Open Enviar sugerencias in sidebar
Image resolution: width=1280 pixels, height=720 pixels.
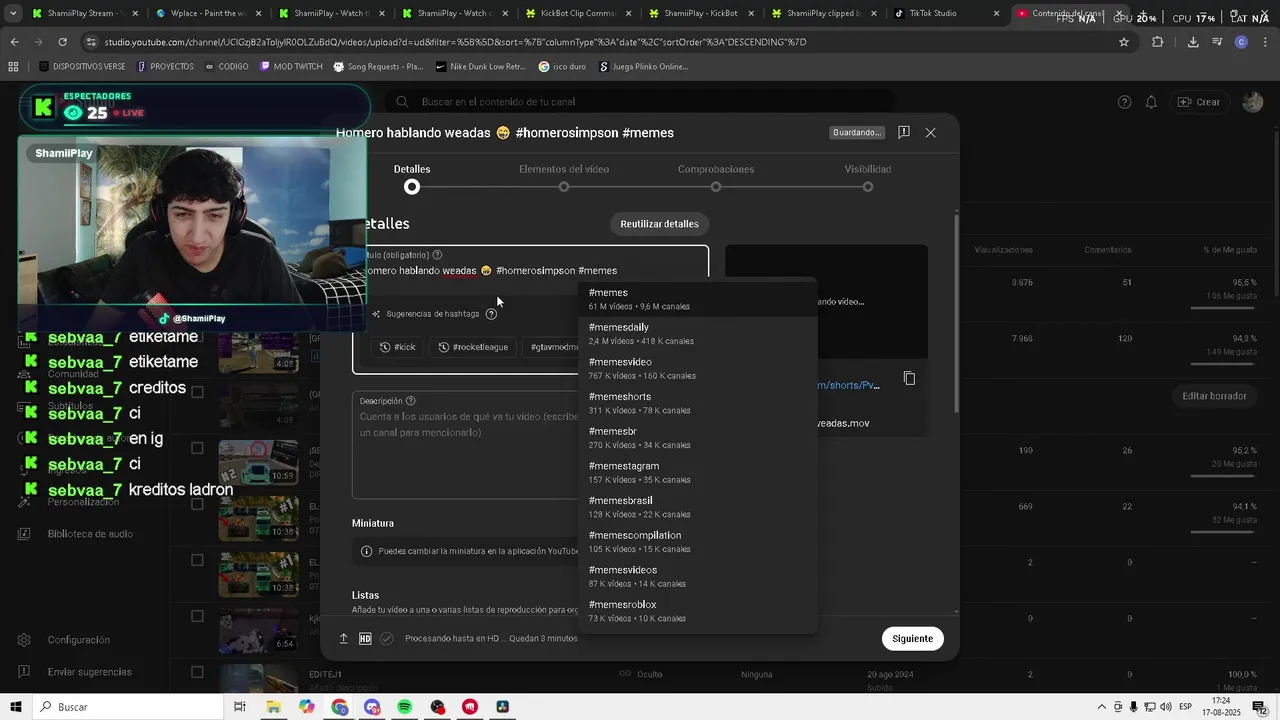(89, 672)
